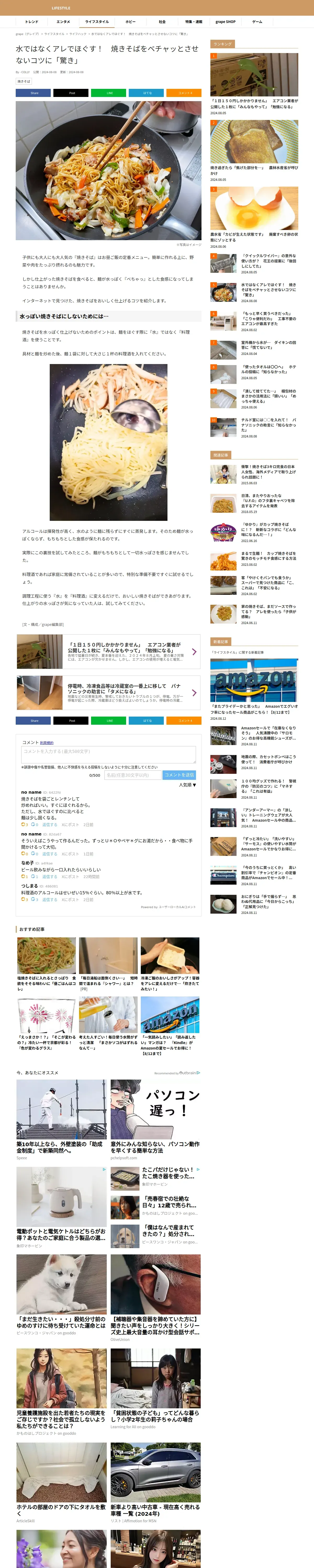This screenshot has width=314, height=1568.
Task: Open the ranking 1 エアコン業者 article thumbnail
Action: 254,74
